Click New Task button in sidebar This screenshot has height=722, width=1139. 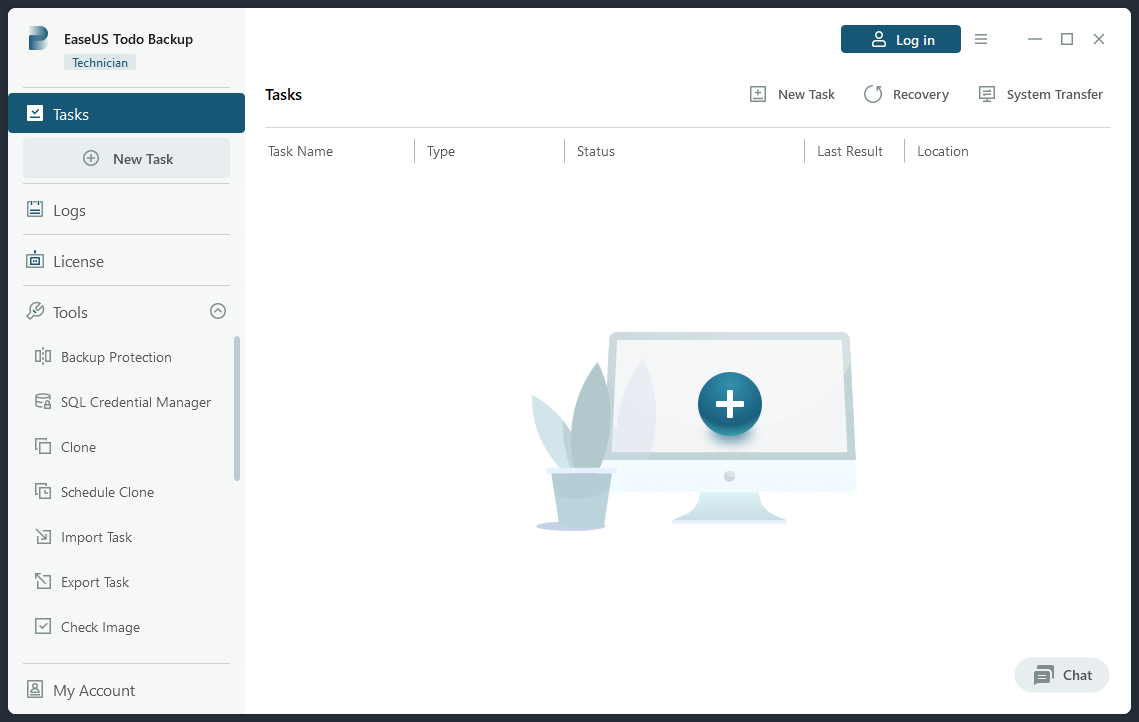pyautogui.click(x=127, y=158)
